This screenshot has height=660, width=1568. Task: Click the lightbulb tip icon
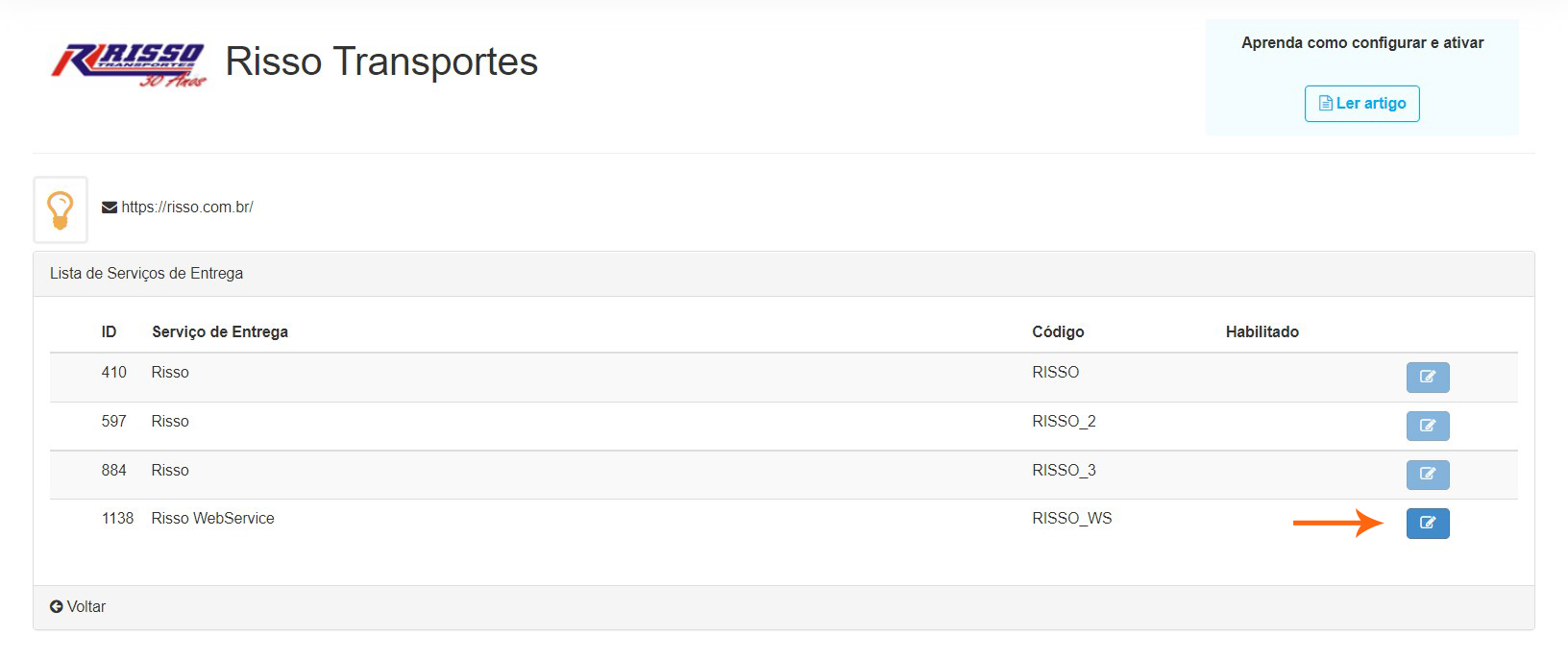coord(61,209)
